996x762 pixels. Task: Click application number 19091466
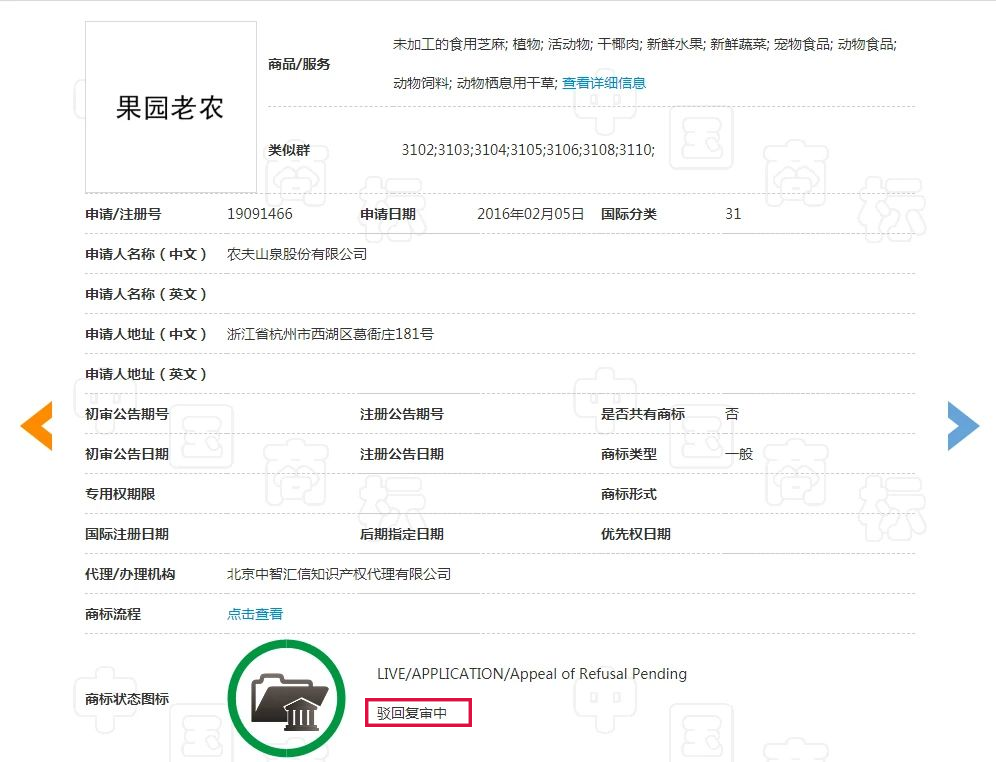pyautogui.click(x=260, y=214)
